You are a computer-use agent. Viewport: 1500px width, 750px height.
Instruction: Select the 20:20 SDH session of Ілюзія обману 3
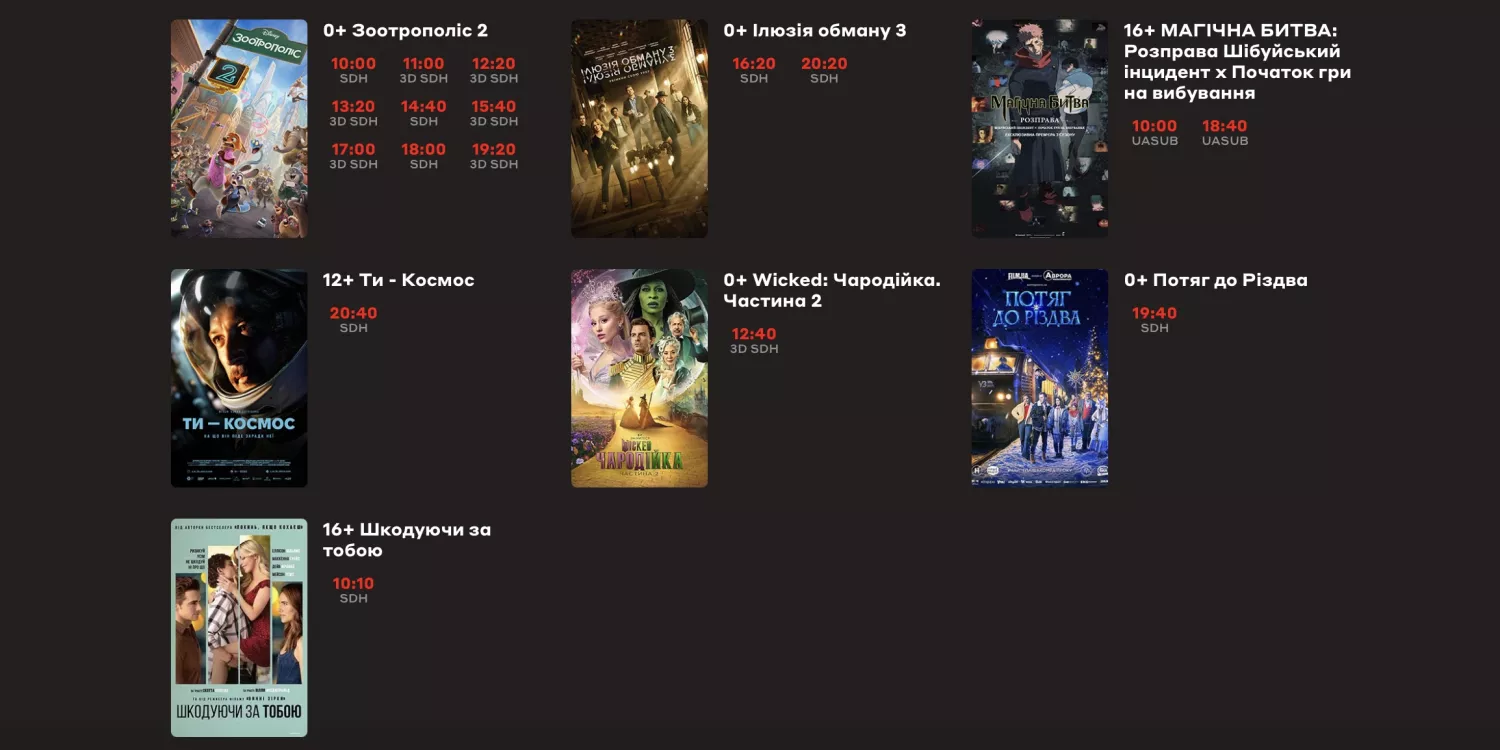click(x=824, y=63)
